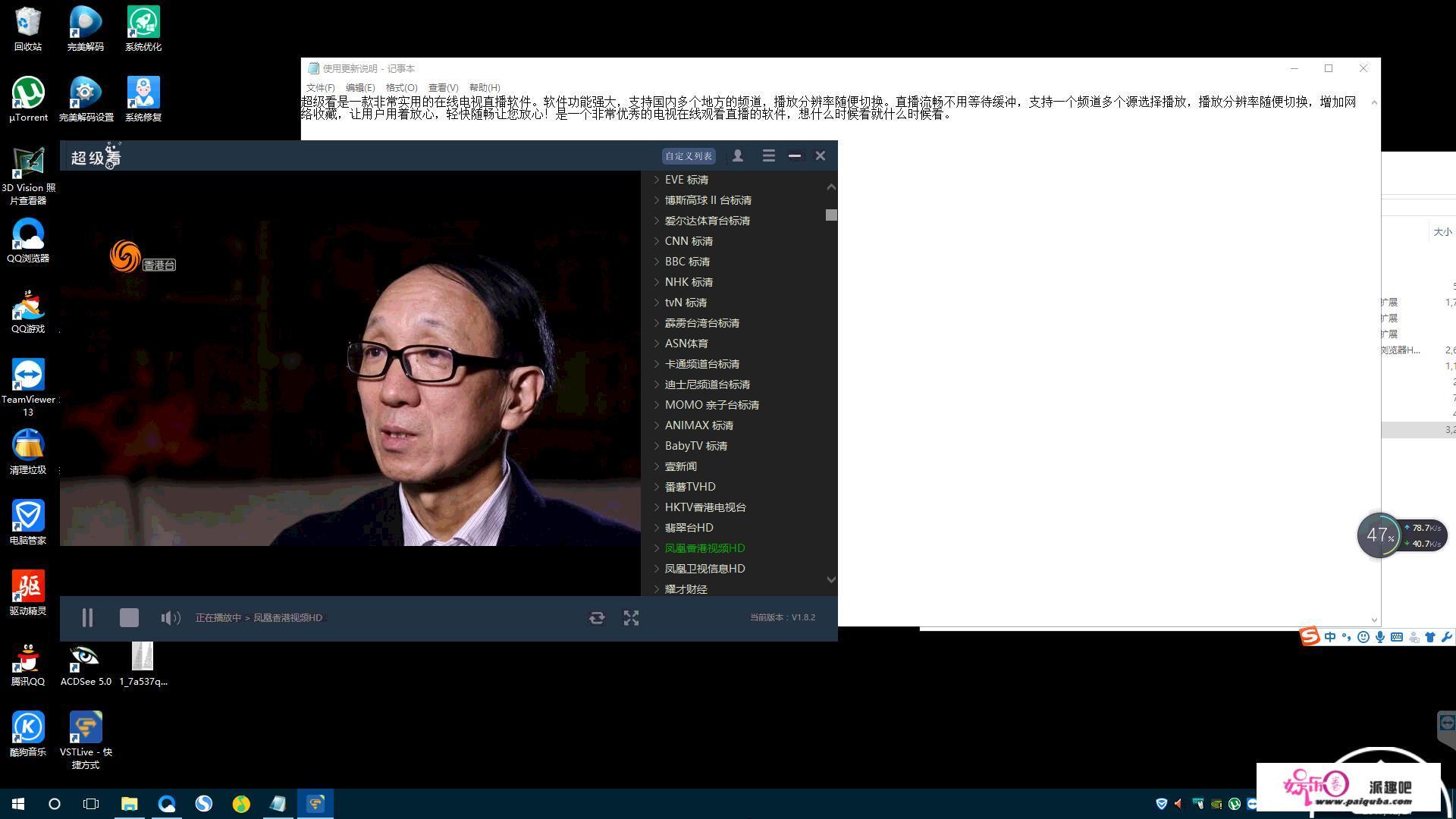Open the user account icon in 超级看

tap(737, 155)
